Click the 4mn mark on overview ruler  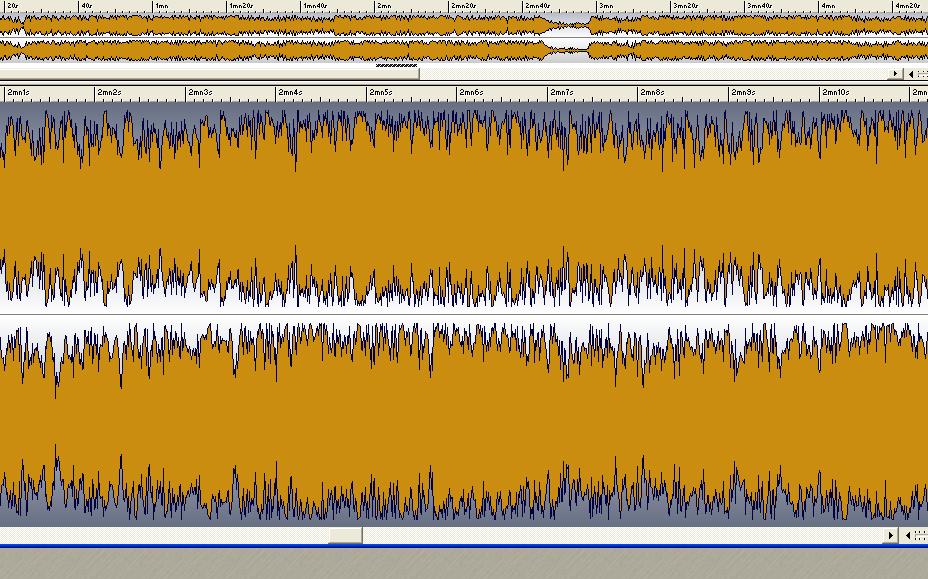pos(827,6)
